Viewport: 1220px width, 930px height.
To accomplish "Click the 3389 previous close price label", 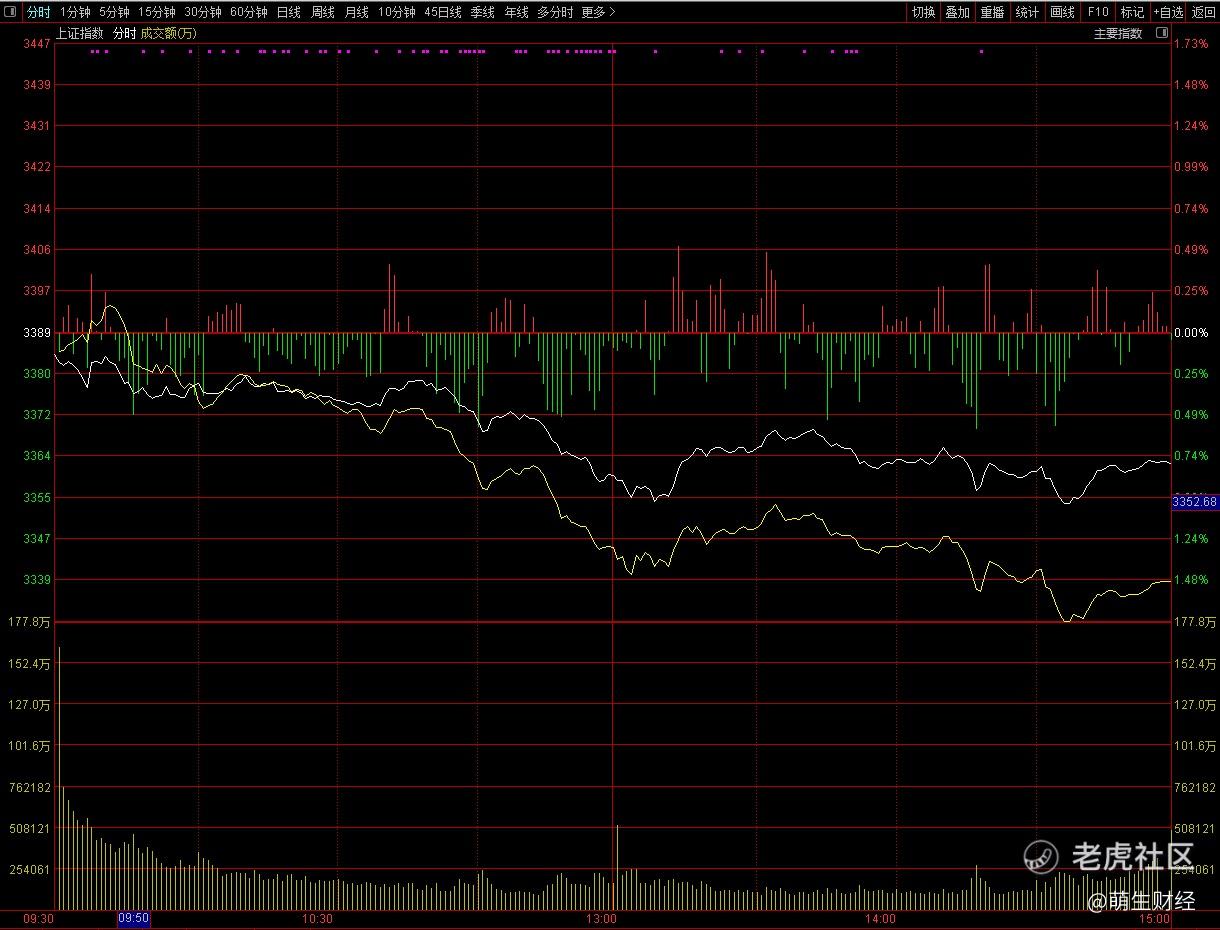I will tap(38, 332).
